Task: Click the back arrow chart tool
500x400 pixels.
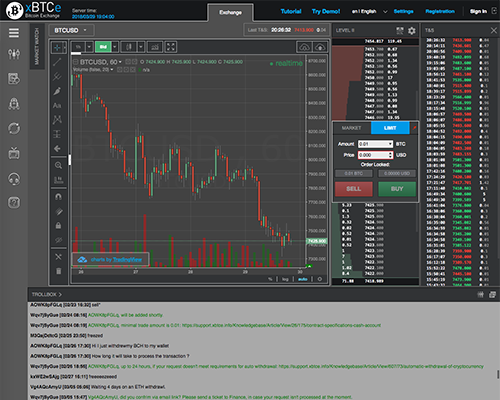Action: point(57,148)
